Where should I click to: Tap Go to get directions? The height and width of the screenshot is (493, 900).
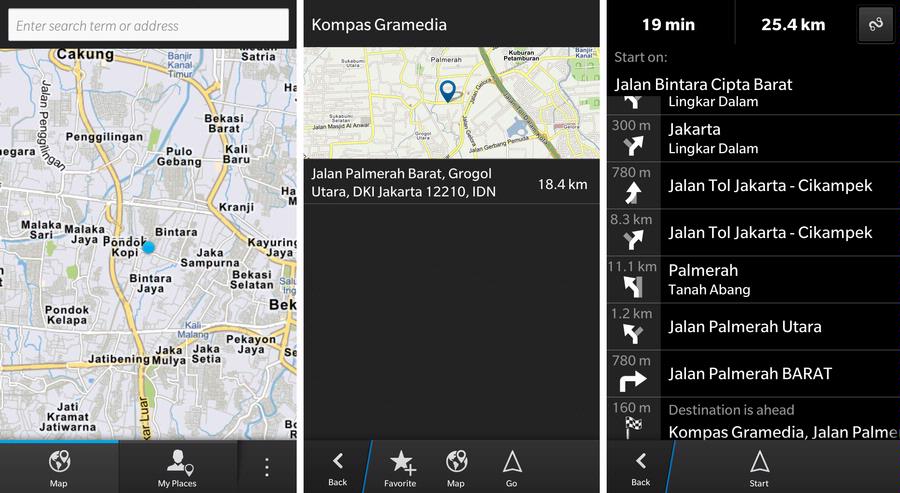pyautogui.click(x=511, y=467)
